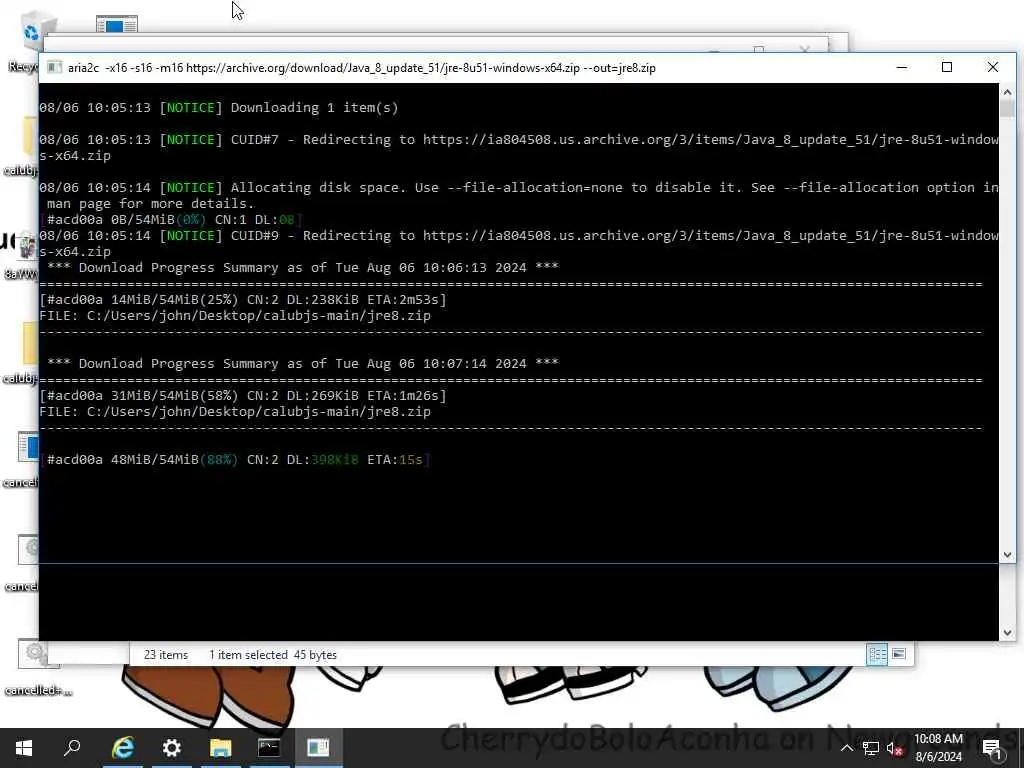Open Settings from the taskbar gear icon
Viewport: 1024px width, 768px height.
[172, 748]
